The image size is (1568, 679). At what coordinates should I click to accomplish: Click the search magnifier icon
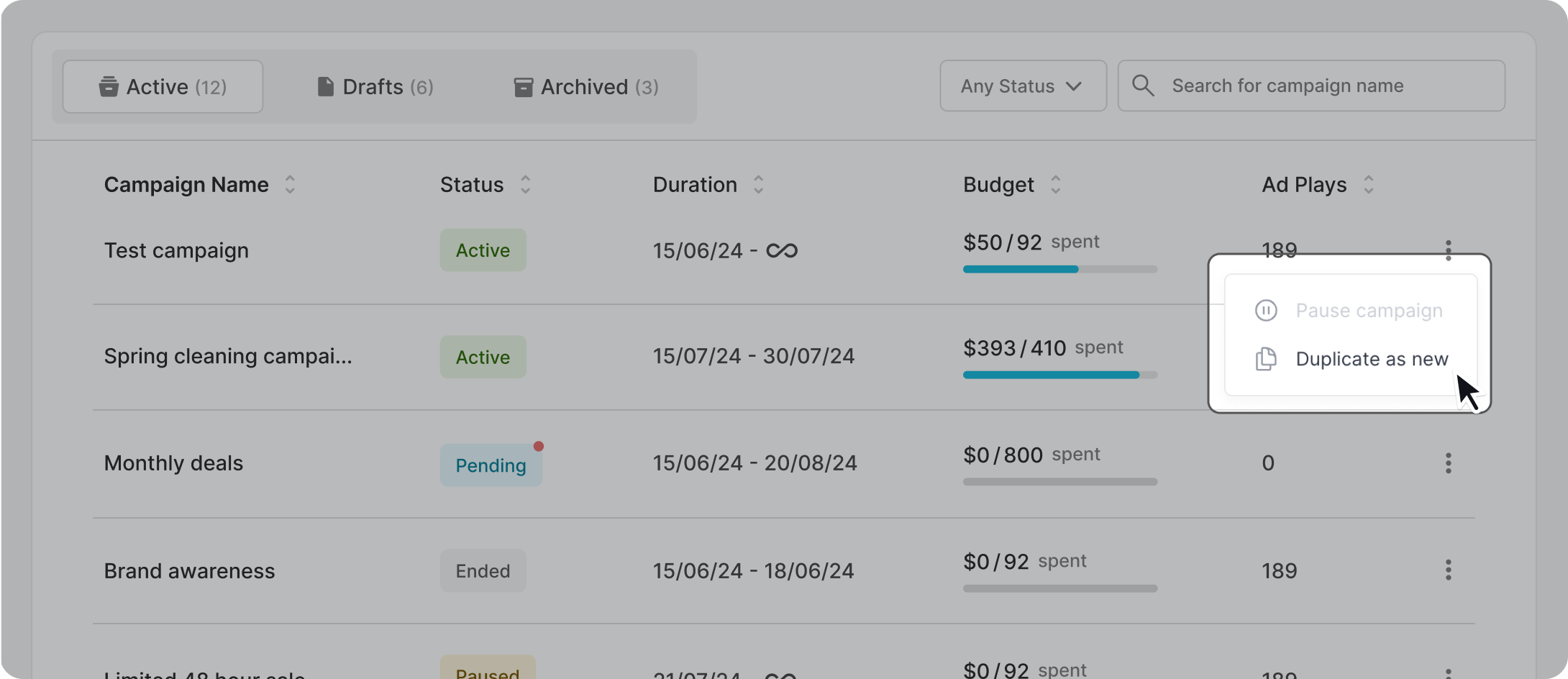point(1143,86)
